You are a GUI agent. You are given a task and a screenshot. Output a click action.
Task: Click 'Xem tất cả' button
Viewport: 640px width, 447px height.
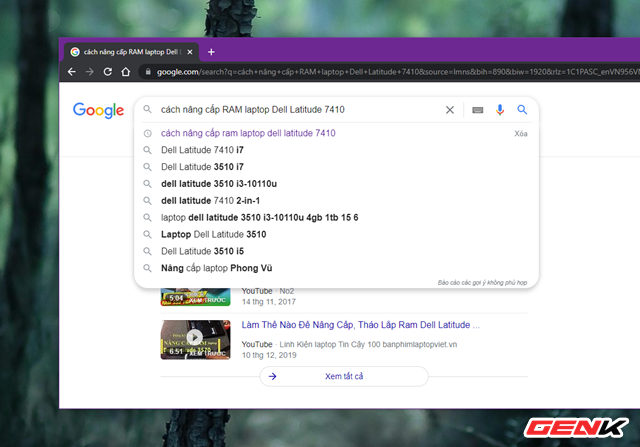click(x=344, y=376)
